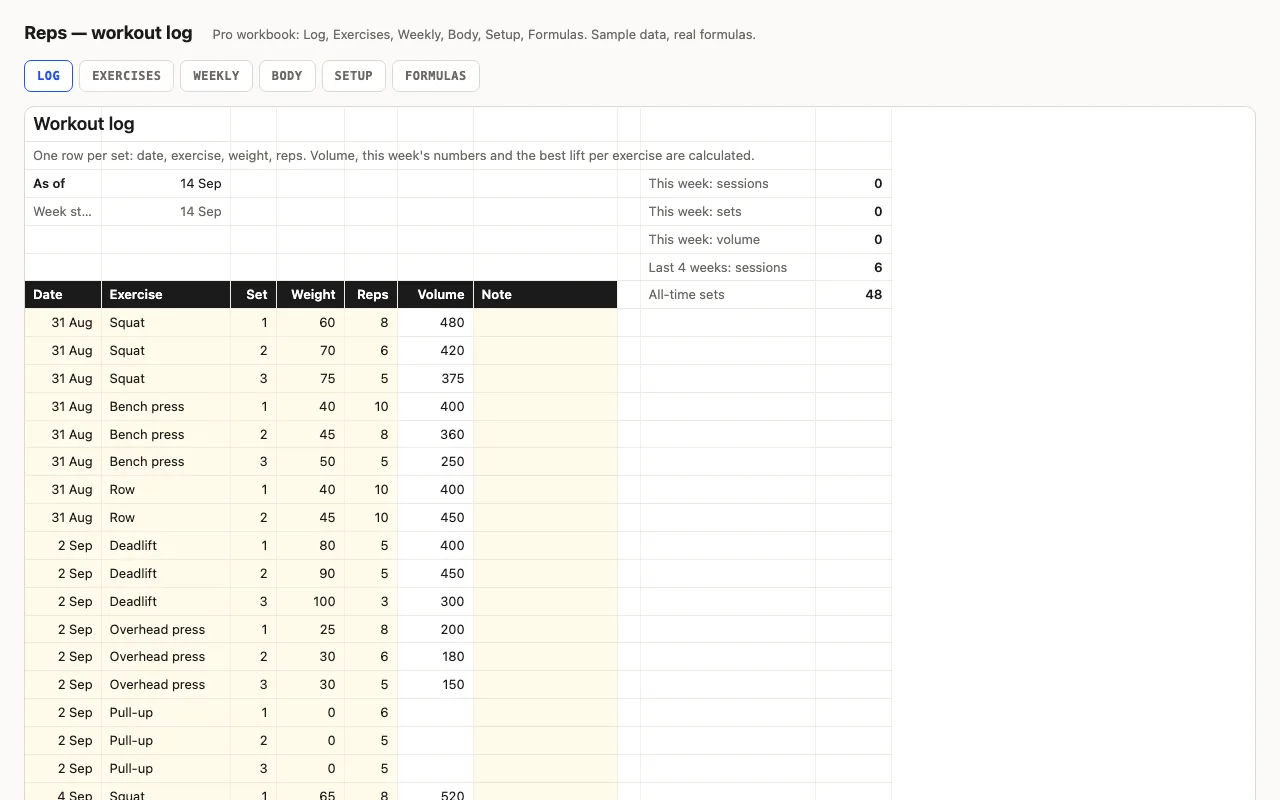Click the volume cell showing 420

(x=436, y=351)
